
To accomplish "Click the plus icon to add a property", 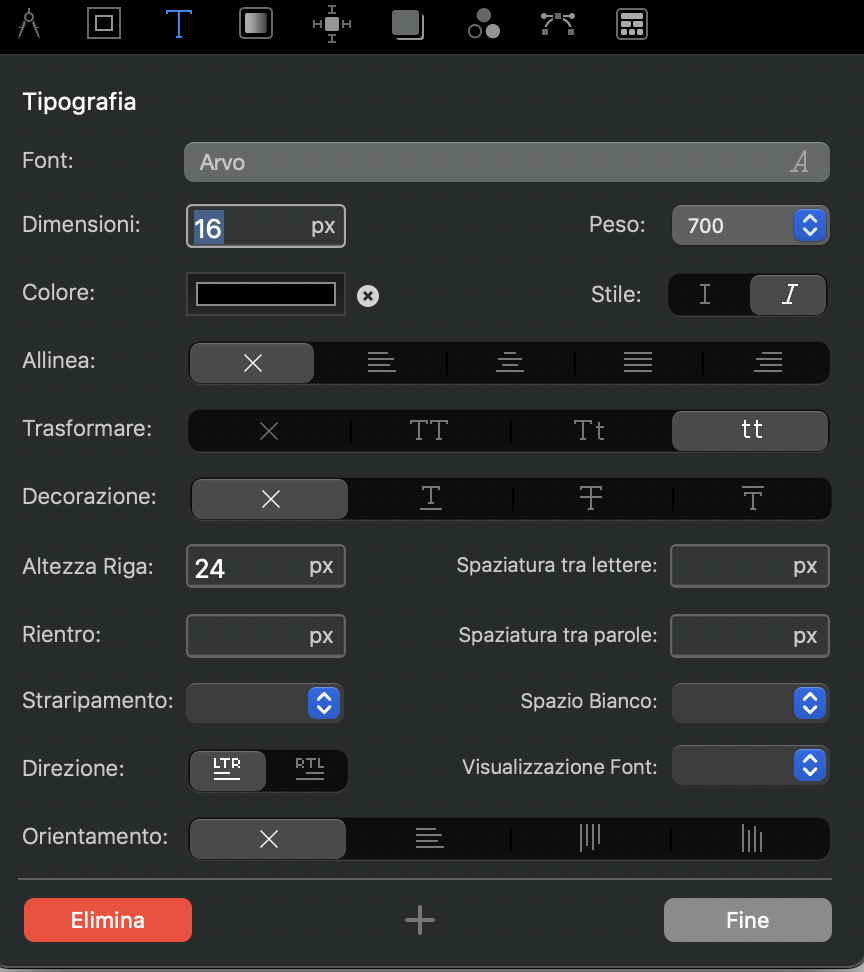I will [x=420, y=920].
